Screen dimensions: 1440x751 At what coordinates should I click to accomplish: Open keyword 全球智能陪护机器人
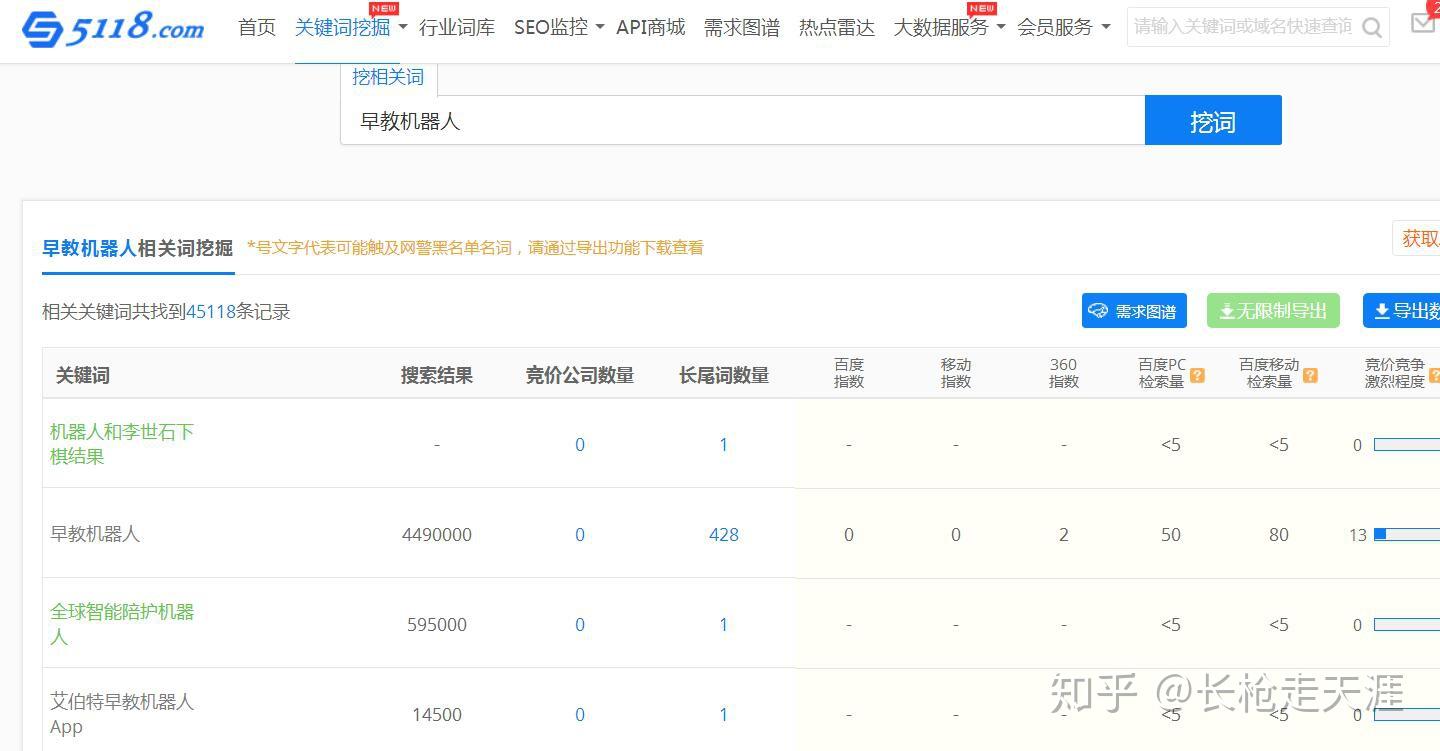click(122, 624)
